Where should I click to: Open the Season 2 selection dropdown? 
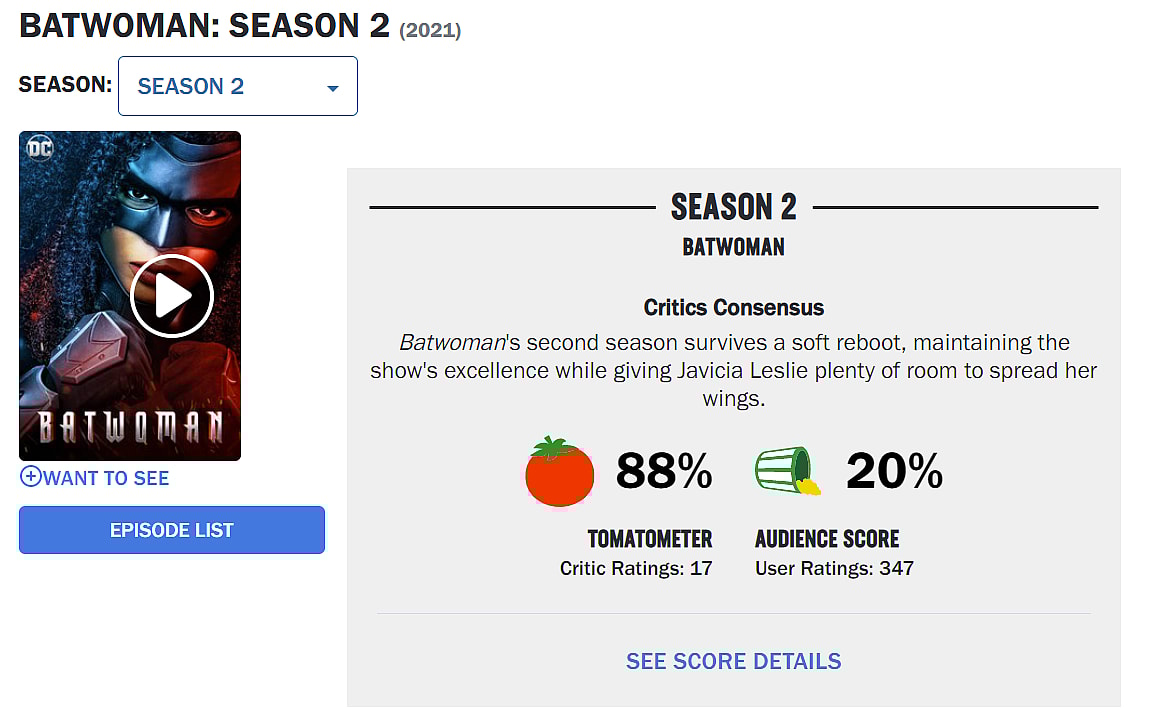237,86
